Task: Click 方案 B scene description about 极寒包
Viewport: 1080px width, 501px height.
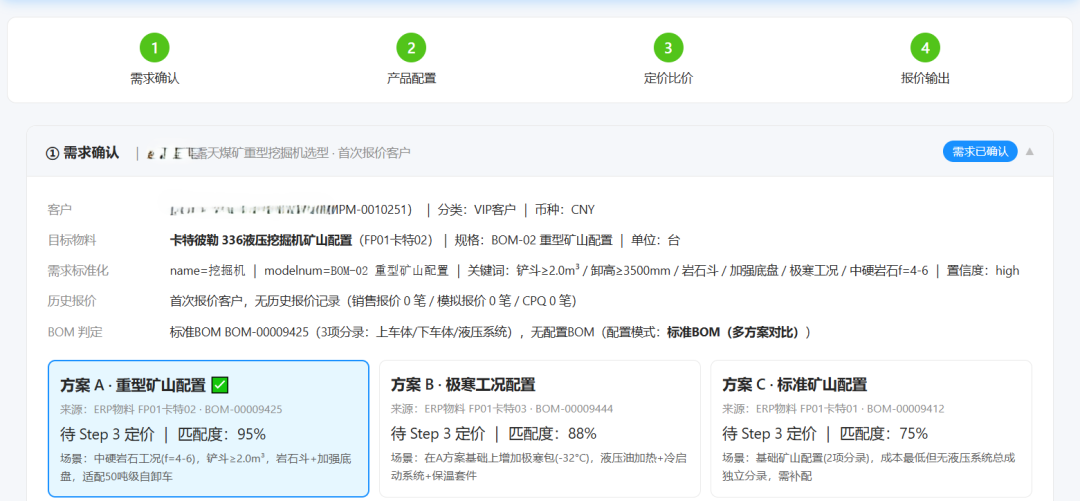Action: click(x=540, y=466)
